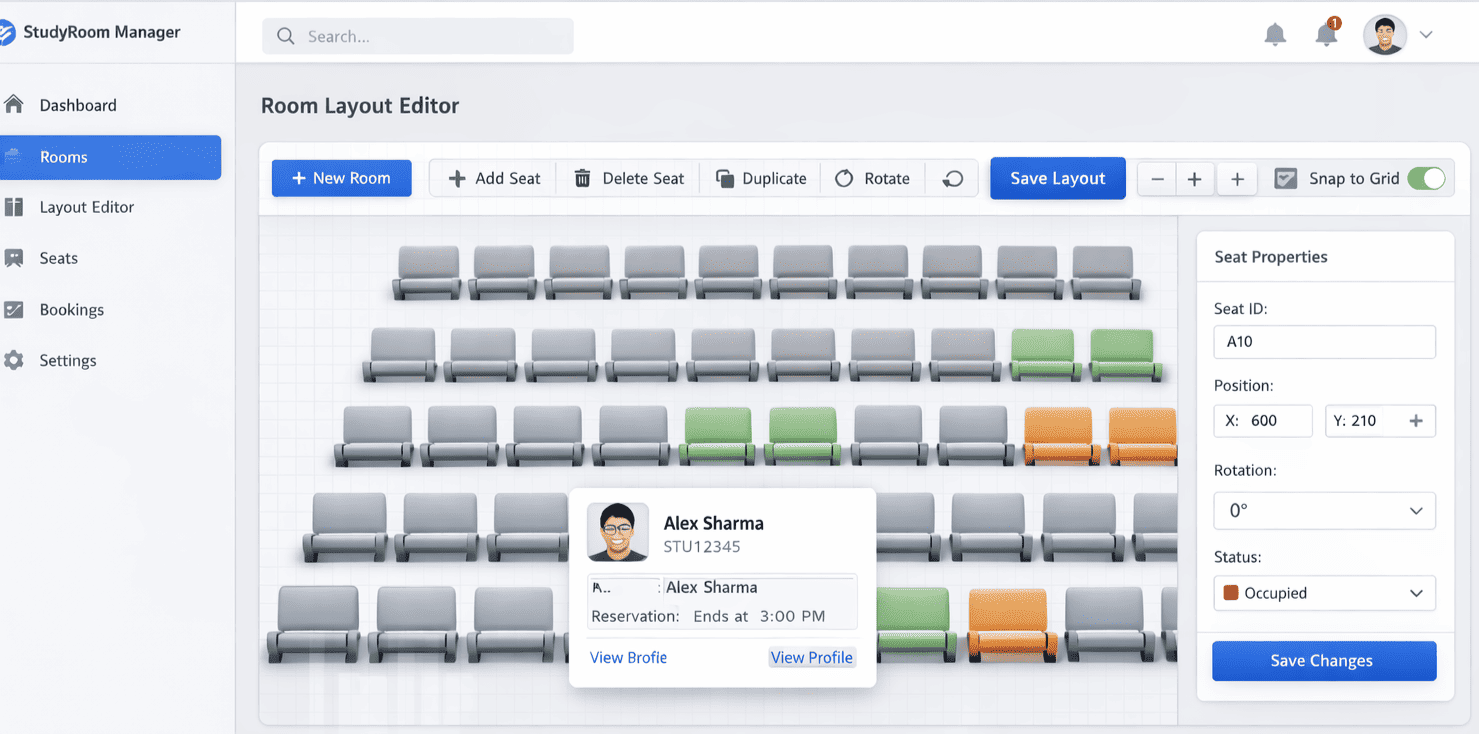Click the magnifier icon in search bar
1479x734 pixels.
coord(286,36)
